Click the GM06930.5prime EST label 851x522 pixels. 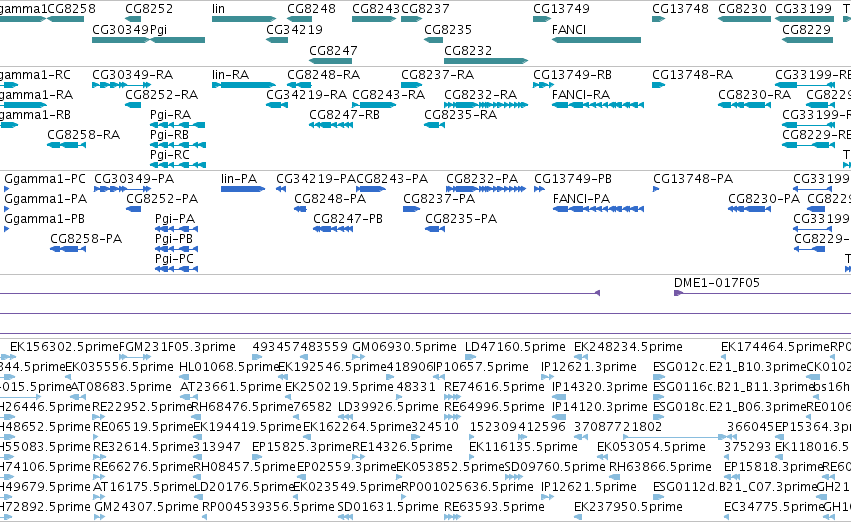[404, 347]
